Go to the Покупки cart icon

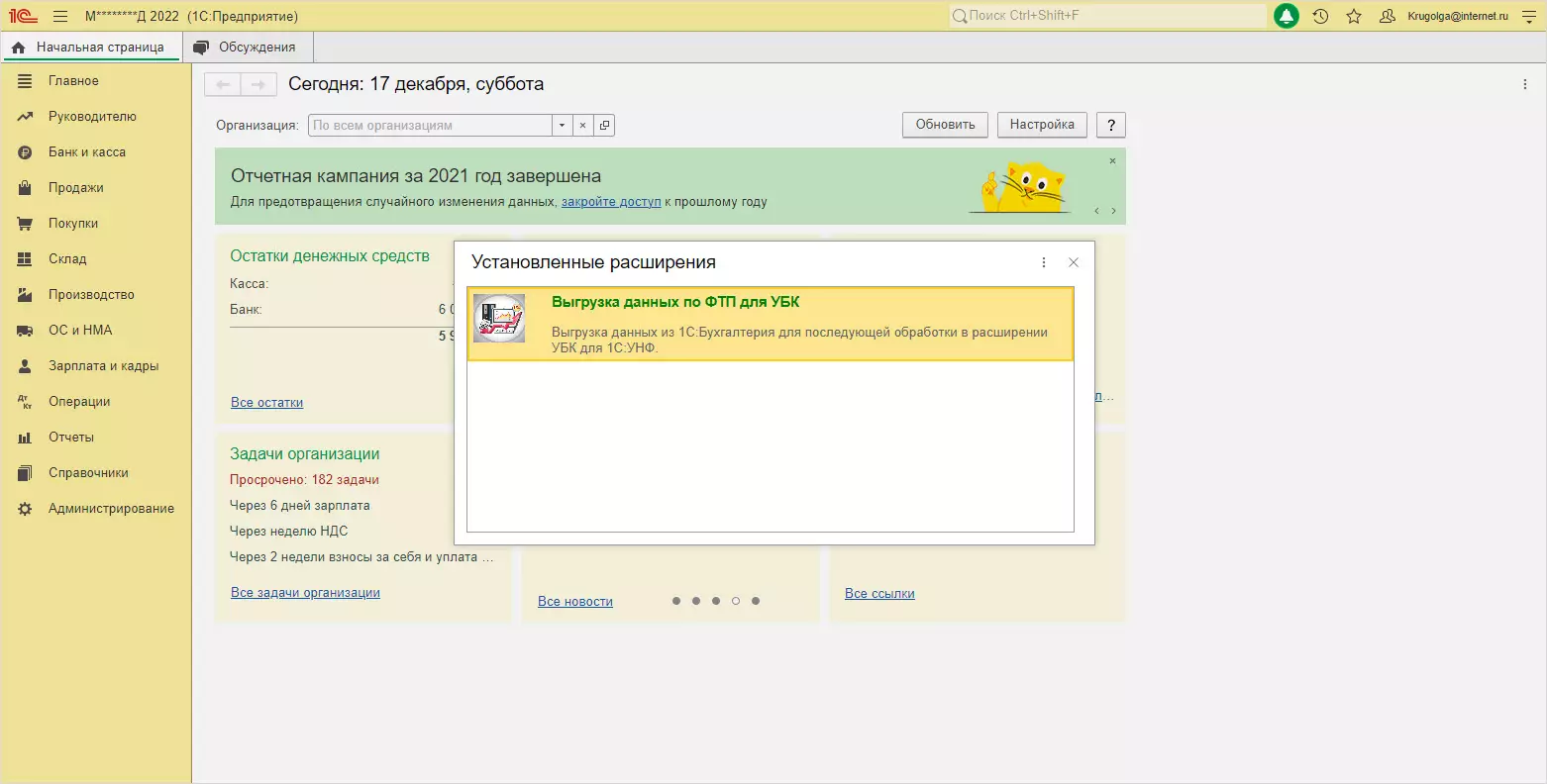click(x=26, y=224)
